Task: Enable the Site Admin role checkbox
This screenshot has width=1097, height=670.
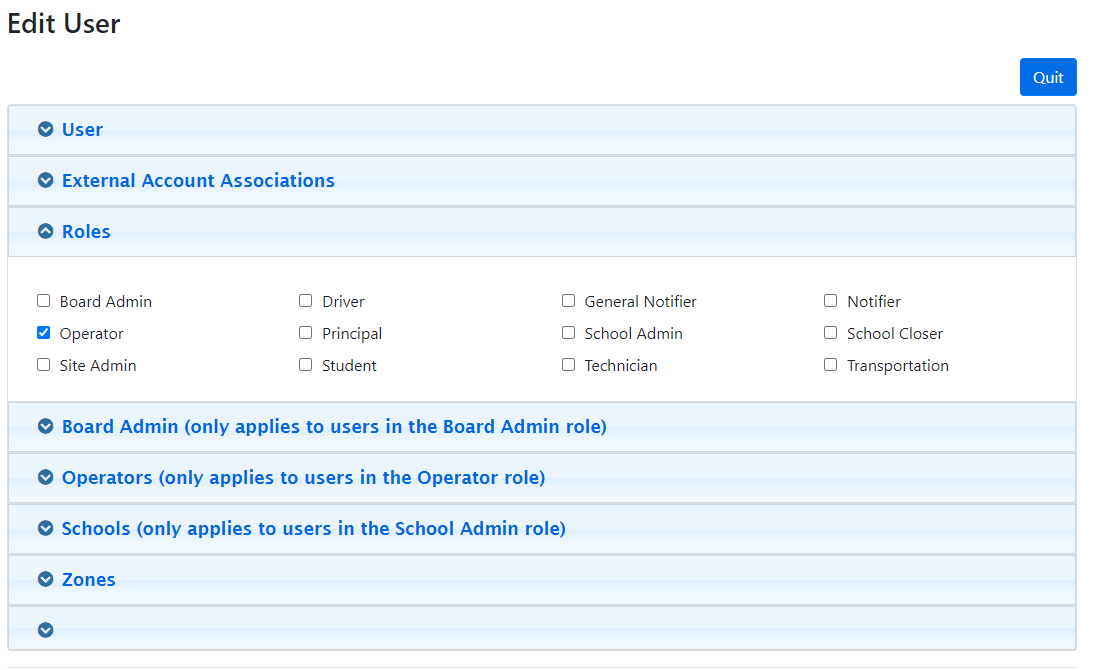Action: click(43, 365)
